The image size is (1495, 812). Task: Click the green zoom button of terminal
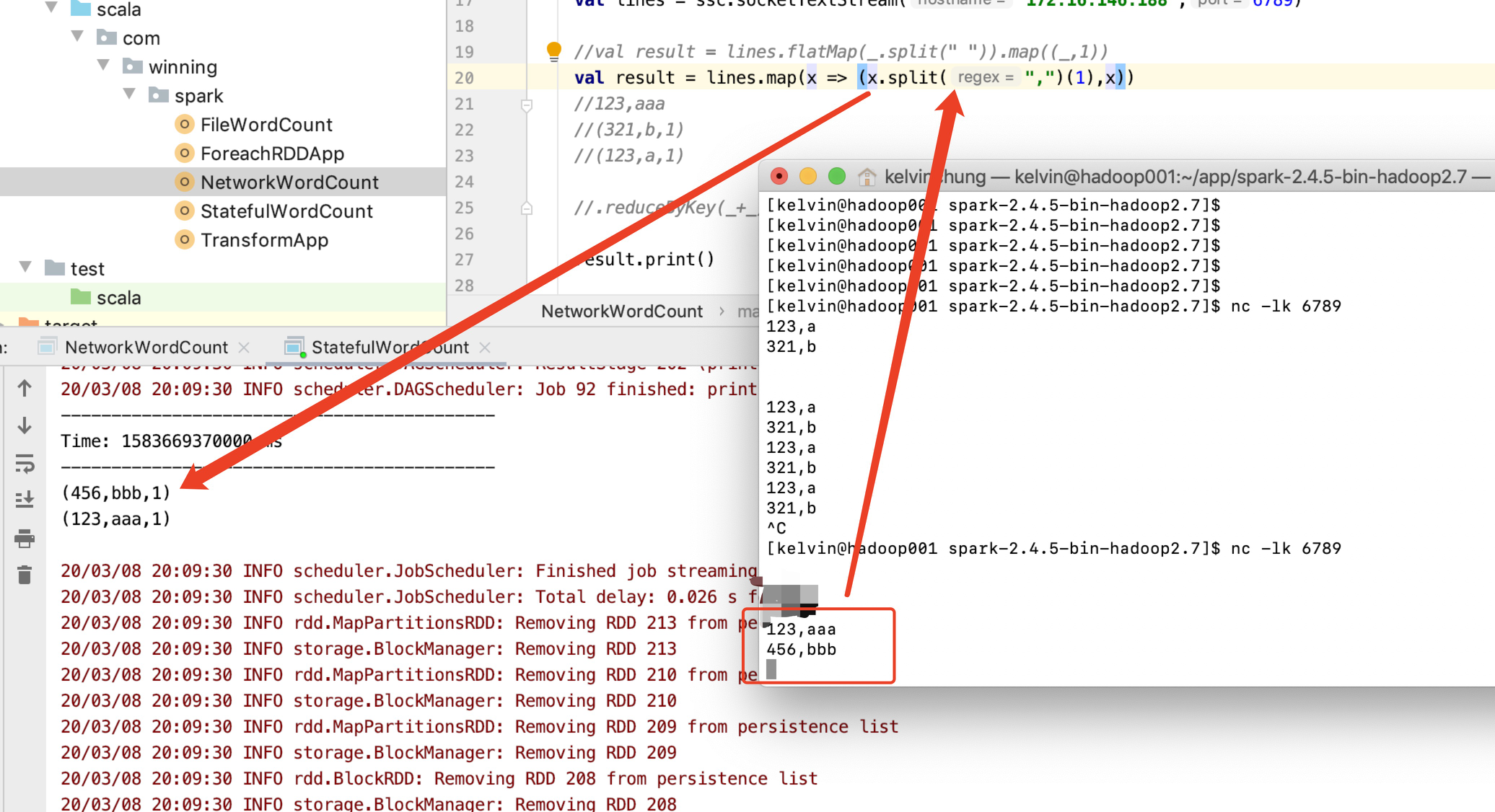click(x=837, y=176)
